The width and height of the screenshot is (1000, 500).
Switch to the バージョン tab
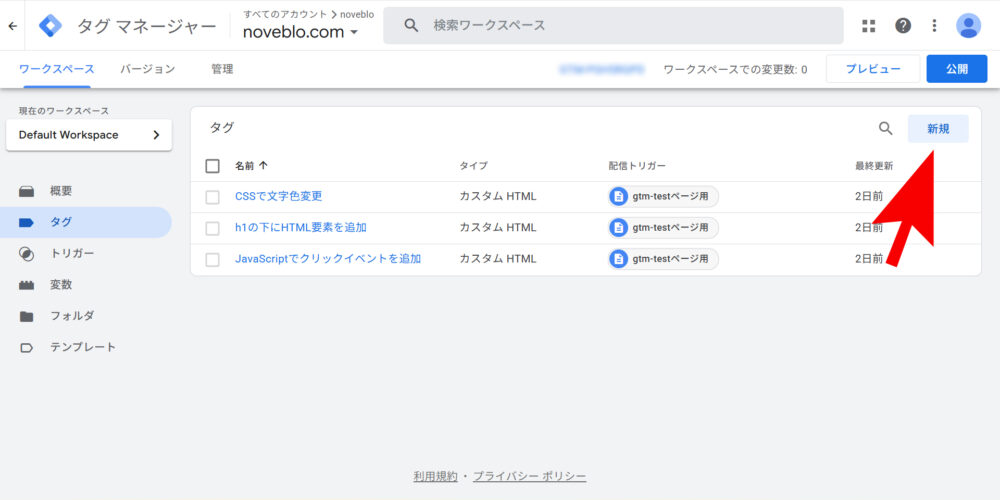tap(147, 69)
